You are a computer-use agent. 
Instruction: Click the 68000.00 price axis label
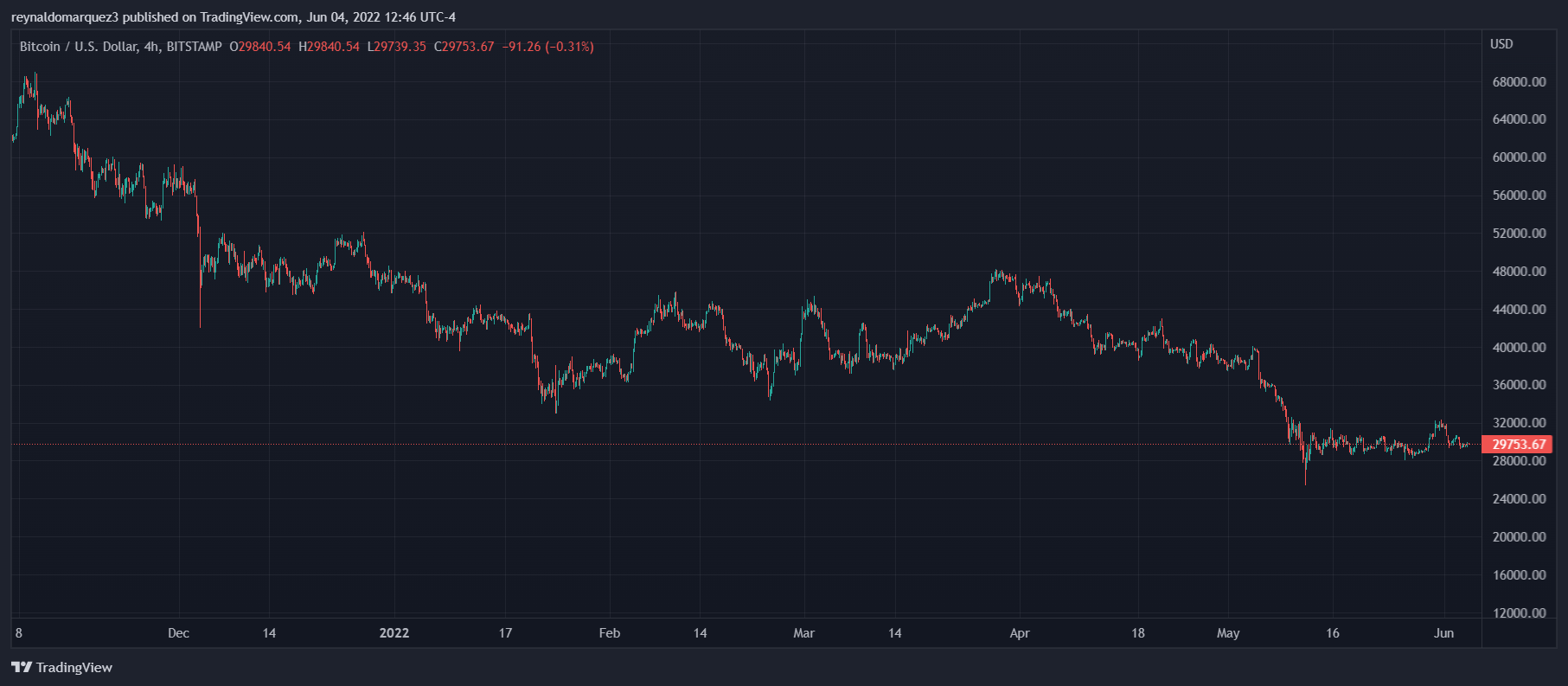[1519, 82]
